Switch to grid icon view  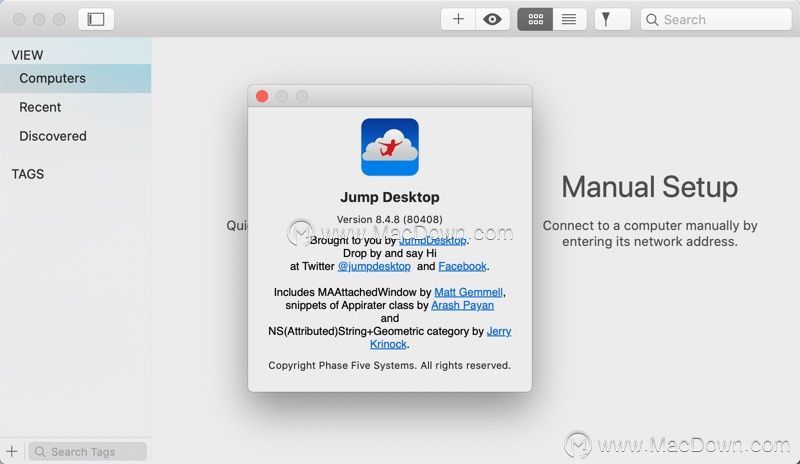point(535,19)
